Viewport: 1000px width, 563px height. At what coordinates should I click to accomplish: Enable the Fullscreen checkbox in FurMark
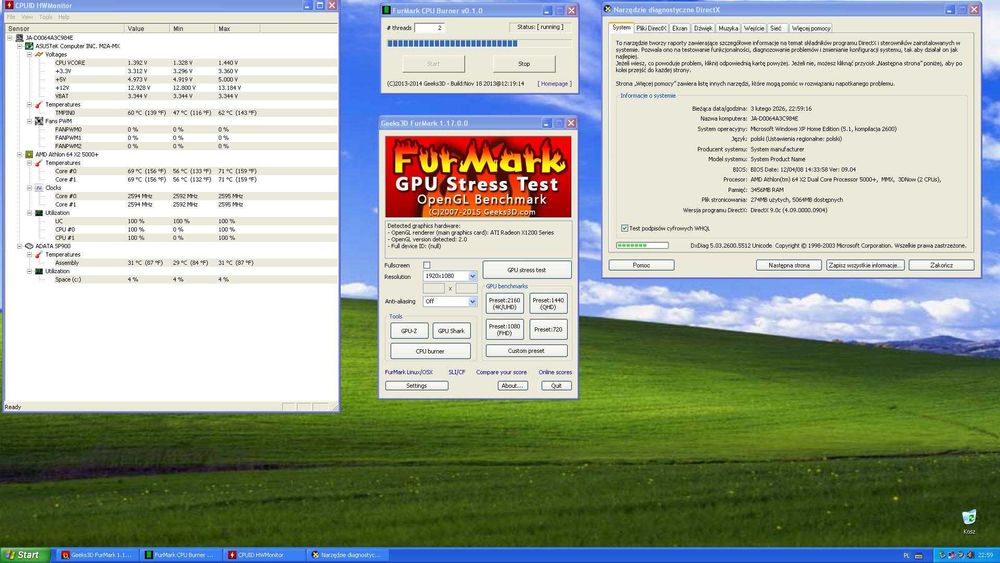(x=427, y=265)
